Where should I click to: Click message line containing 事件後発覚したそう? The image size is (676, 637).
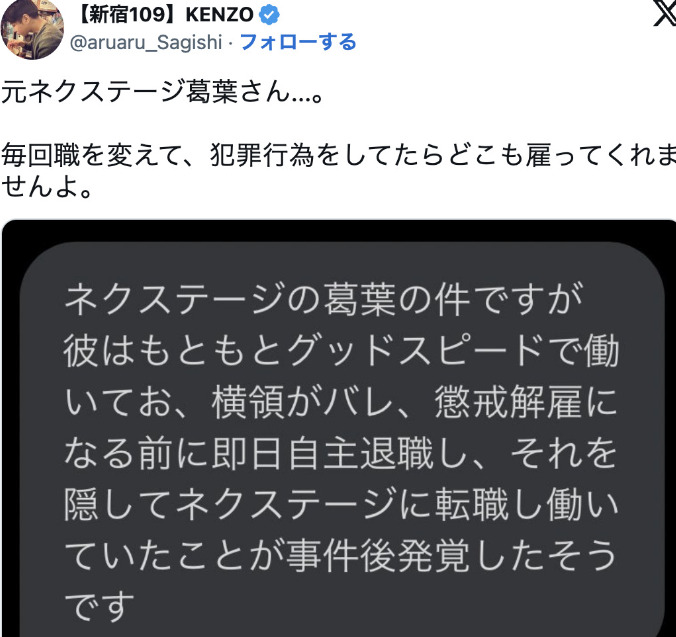pos(341,556)
